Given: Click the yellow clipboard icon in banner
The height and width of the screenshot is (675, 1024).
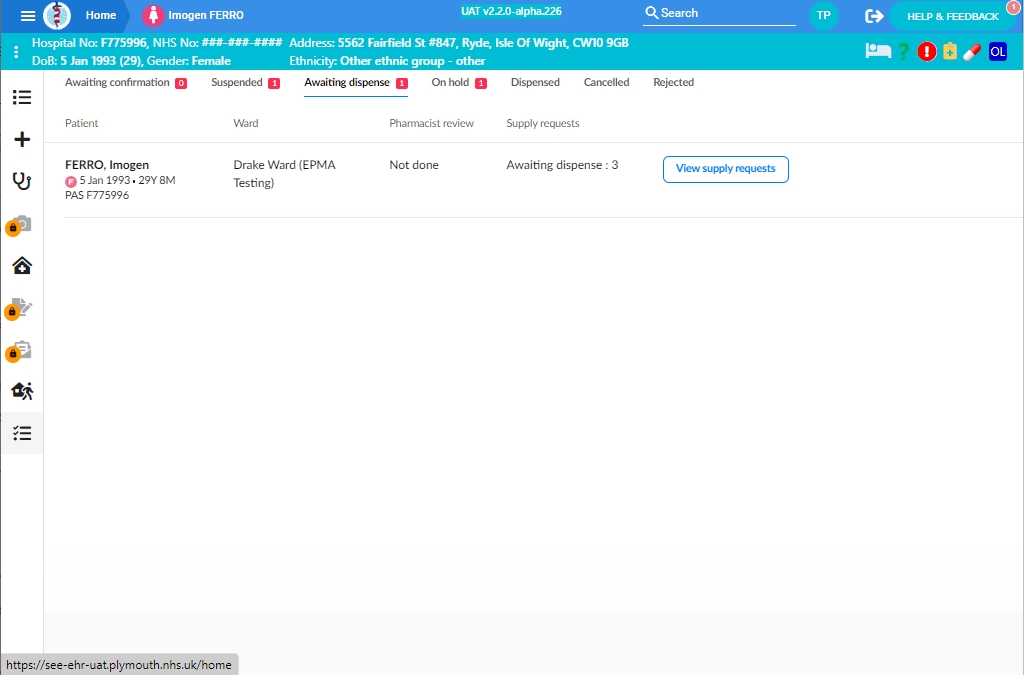Looking at the screenshot, I should [x=950, y=52].
